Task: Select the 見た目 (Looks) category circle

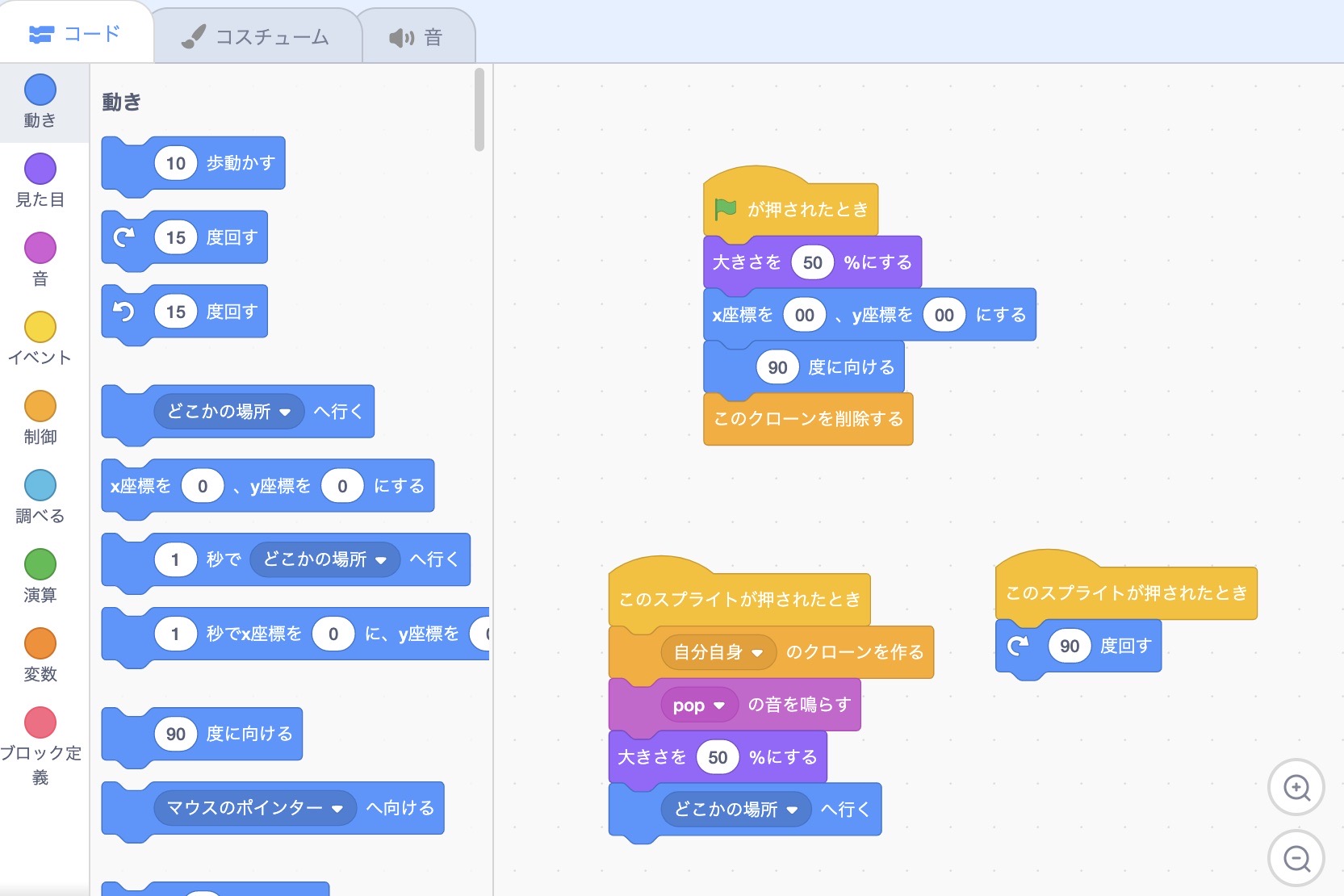Action: (x=40, y=170)
